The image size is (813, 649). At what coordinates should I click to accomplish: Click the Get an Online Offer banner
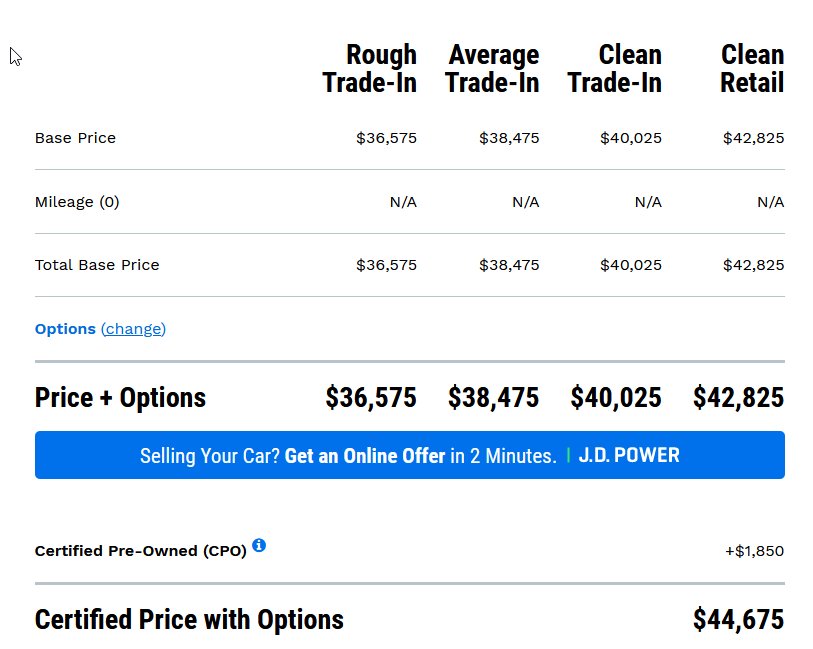coord(410,455)
